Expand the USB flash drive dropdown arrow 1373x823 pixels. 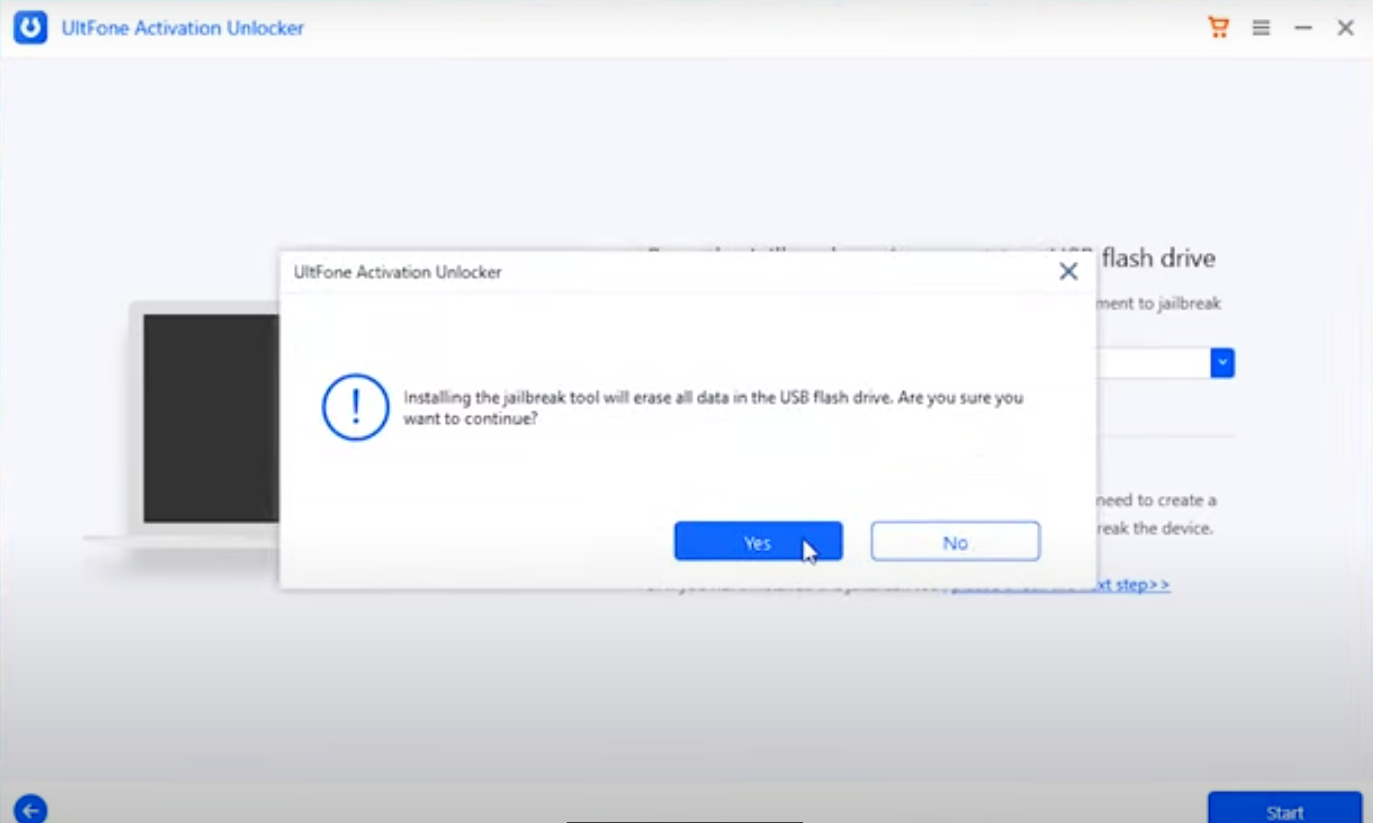[1222, 363]
